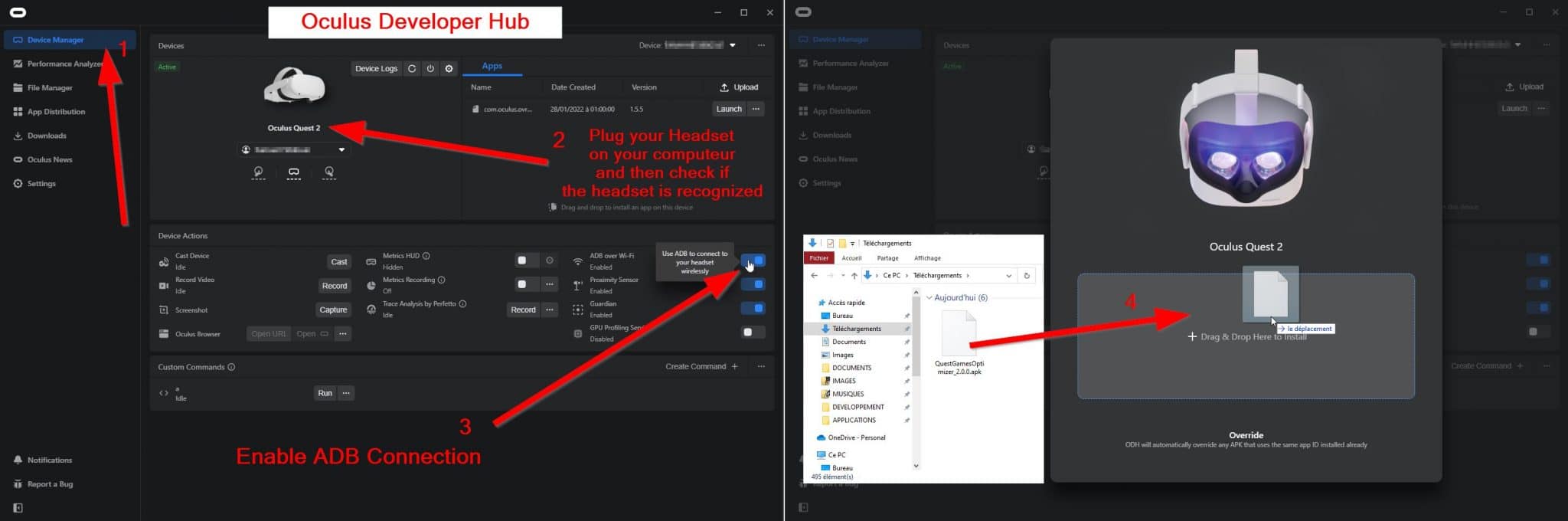
Task: Open the Device selector dropdown
Action: [733, 45]
